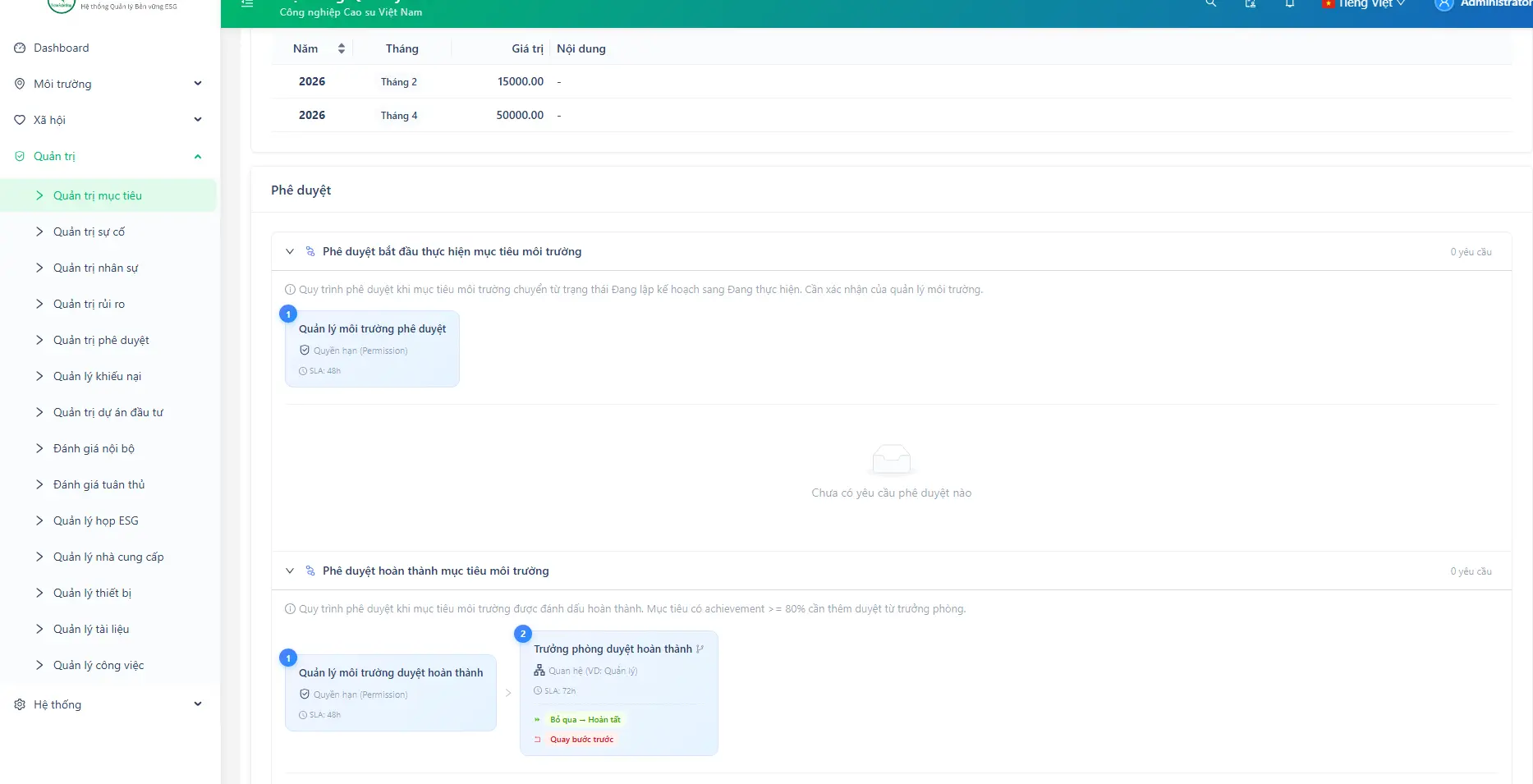Click the search icon in the header
The height and width of the screenshot is (784, 1533).
pos(1210,4)
